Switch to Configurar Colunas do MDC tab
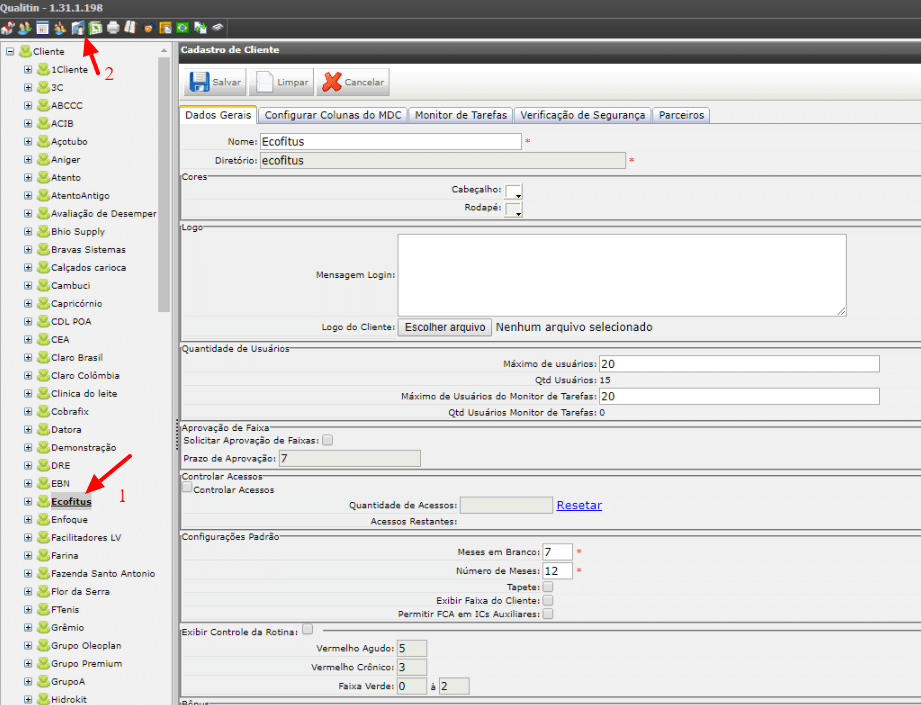Image resolution: width=921 pixels, height=705 pixels. pyautogui.click(x=332, y=115)
